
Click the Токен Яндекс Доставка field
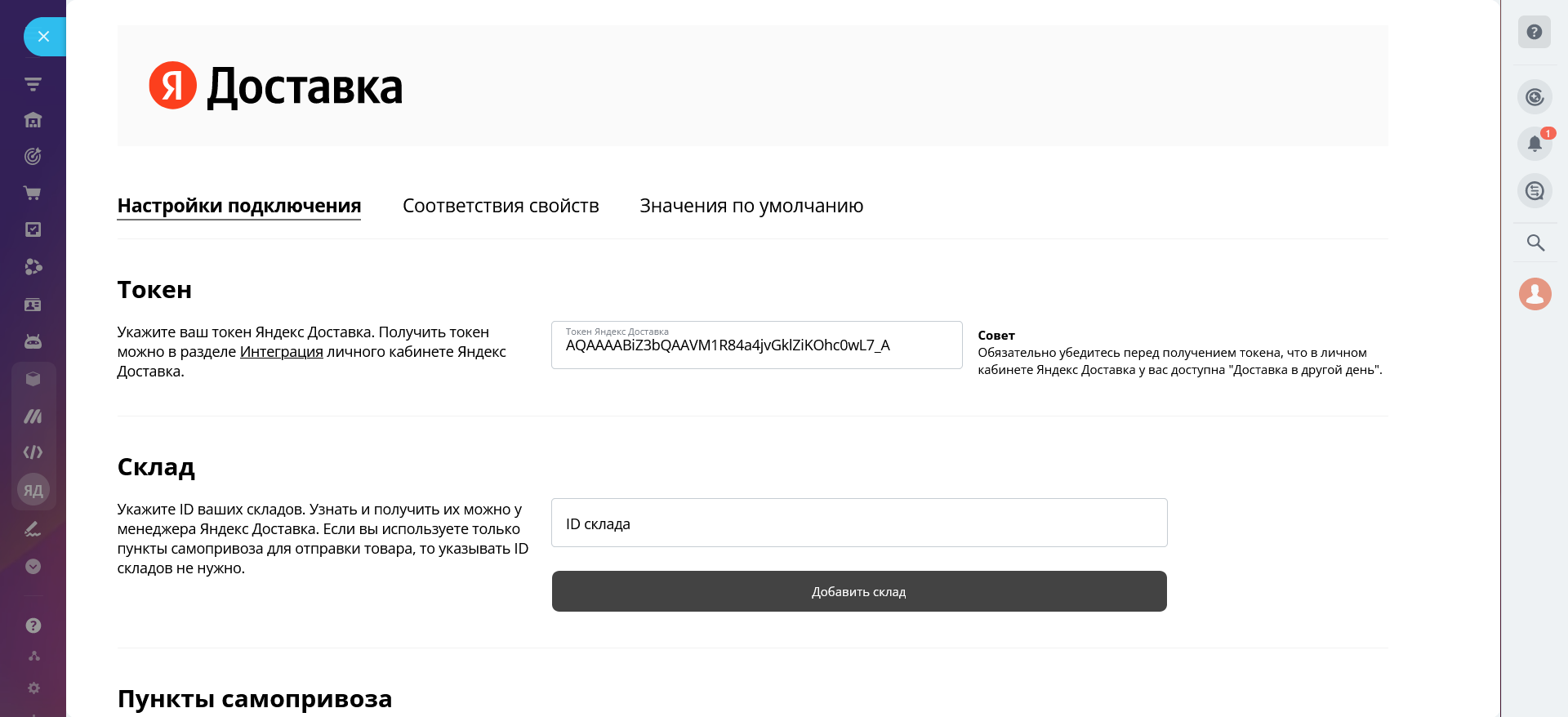[x=756, y=345]
